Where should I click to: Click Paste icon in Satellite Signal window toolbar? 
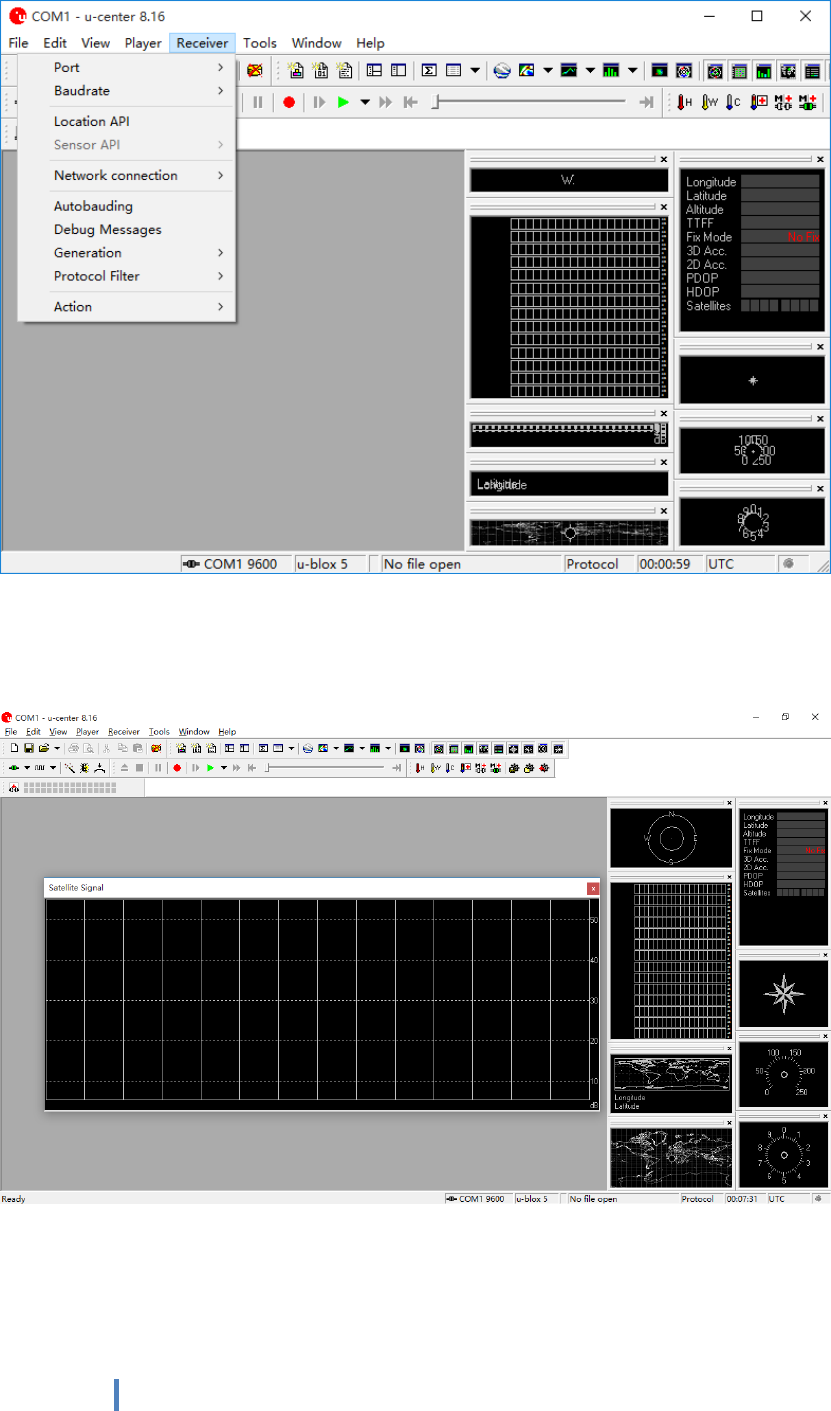(136, 748)
